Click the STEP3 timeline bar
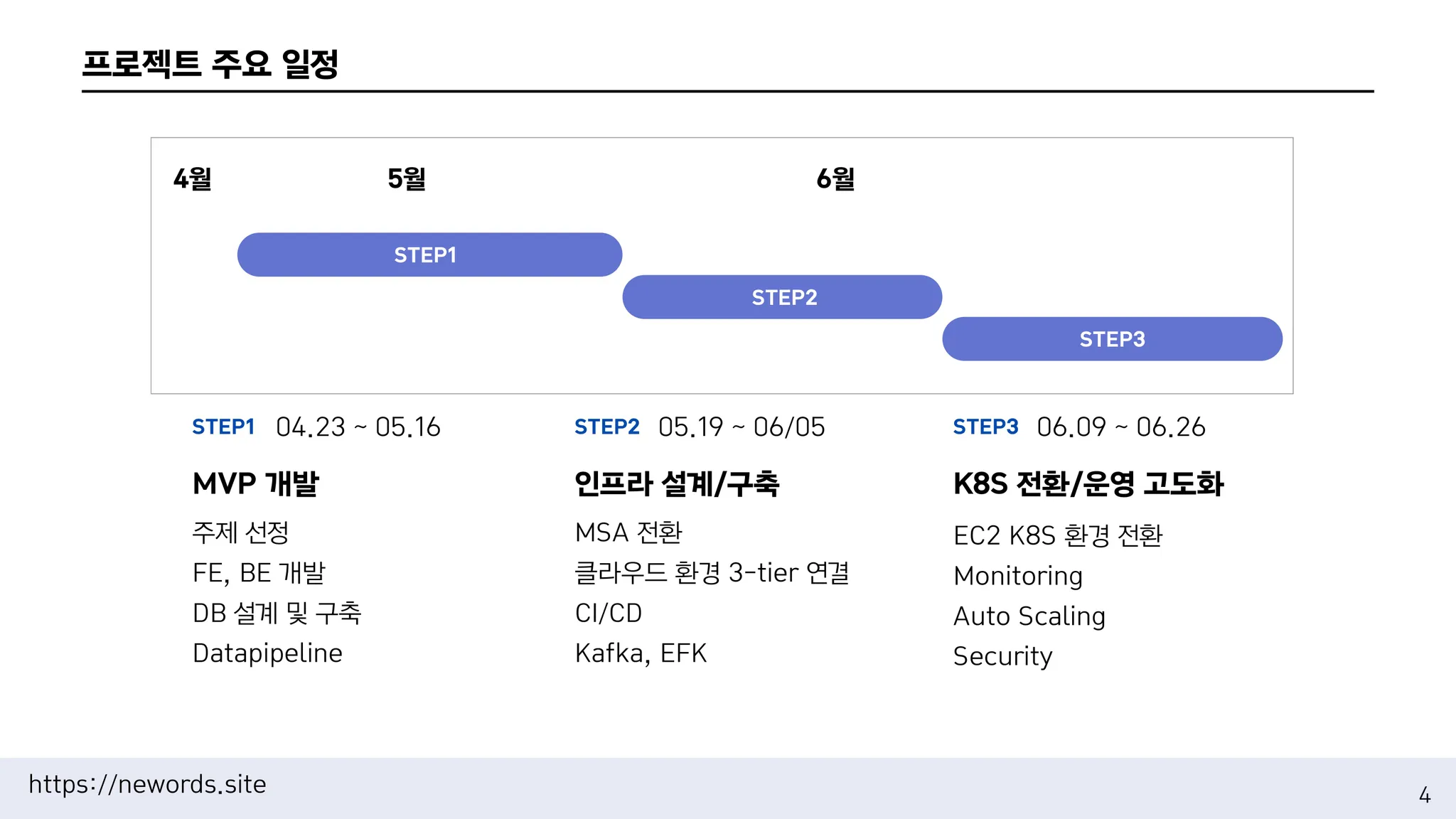 click(x=1112, y=339)
